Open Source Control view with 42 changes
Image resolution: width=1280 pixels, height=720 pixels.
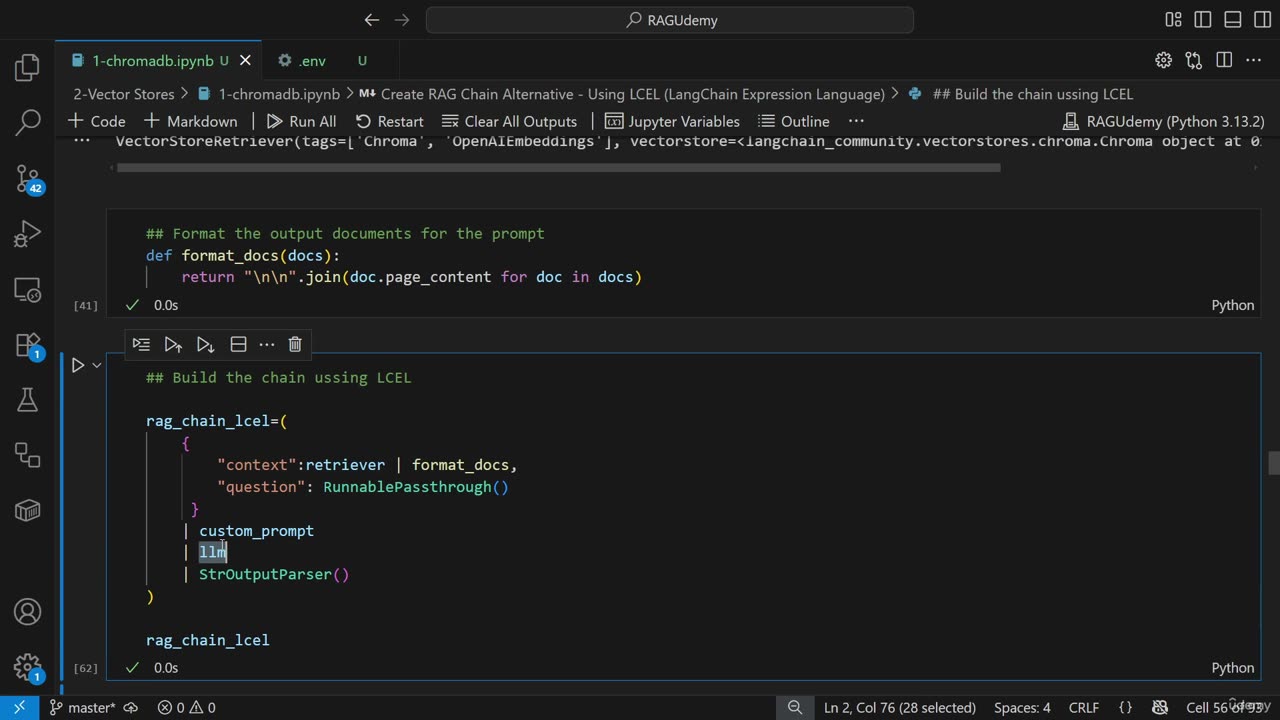coord(27,179)
